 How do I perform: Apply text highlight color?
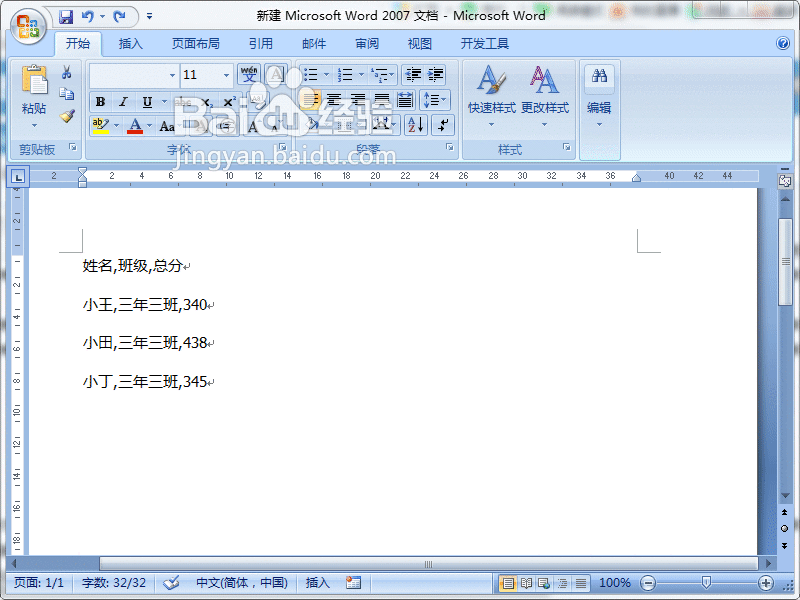[x=100, y=125]
